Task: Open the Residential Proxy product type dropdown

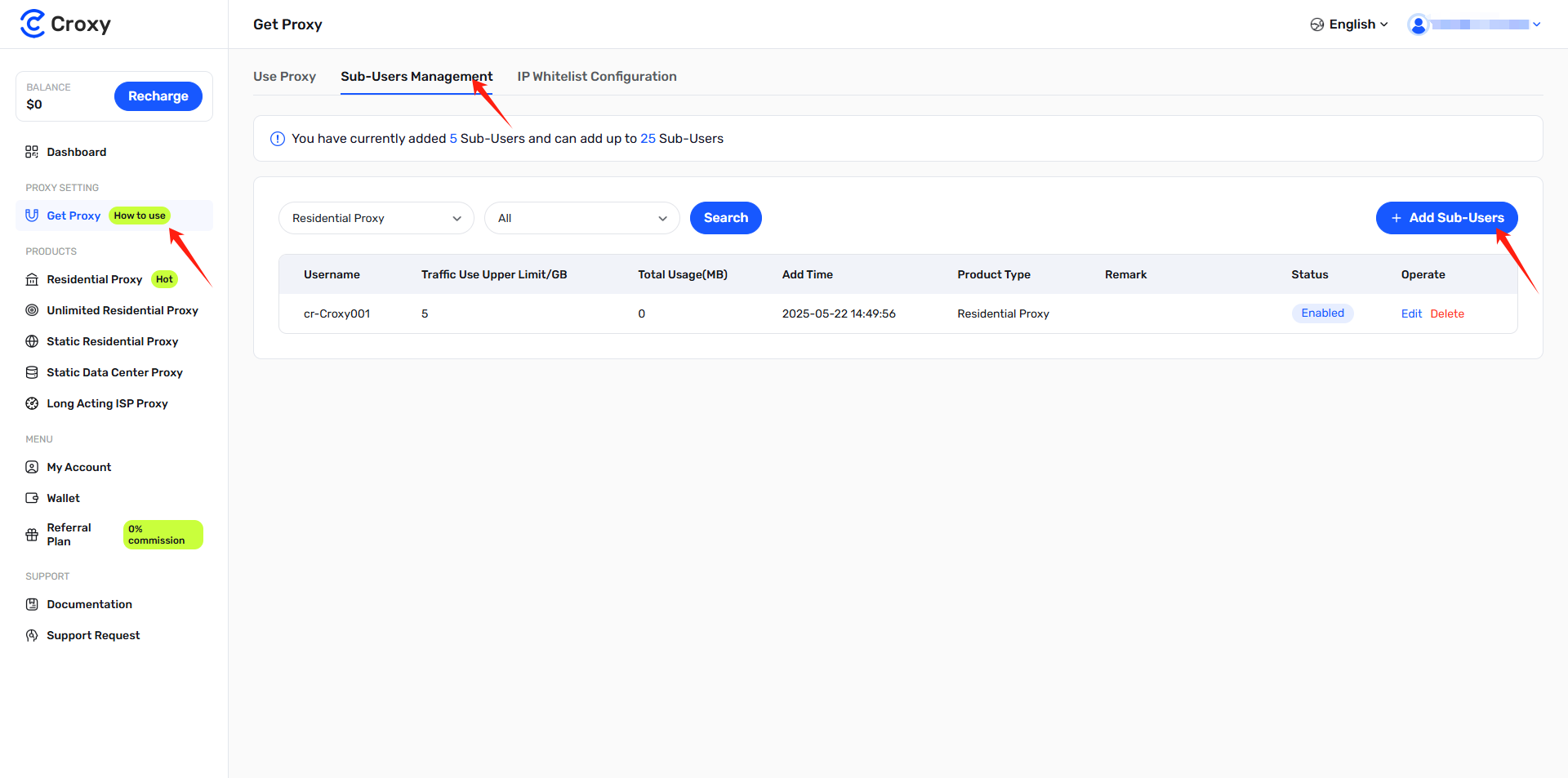Action: [x=376, y=218]
